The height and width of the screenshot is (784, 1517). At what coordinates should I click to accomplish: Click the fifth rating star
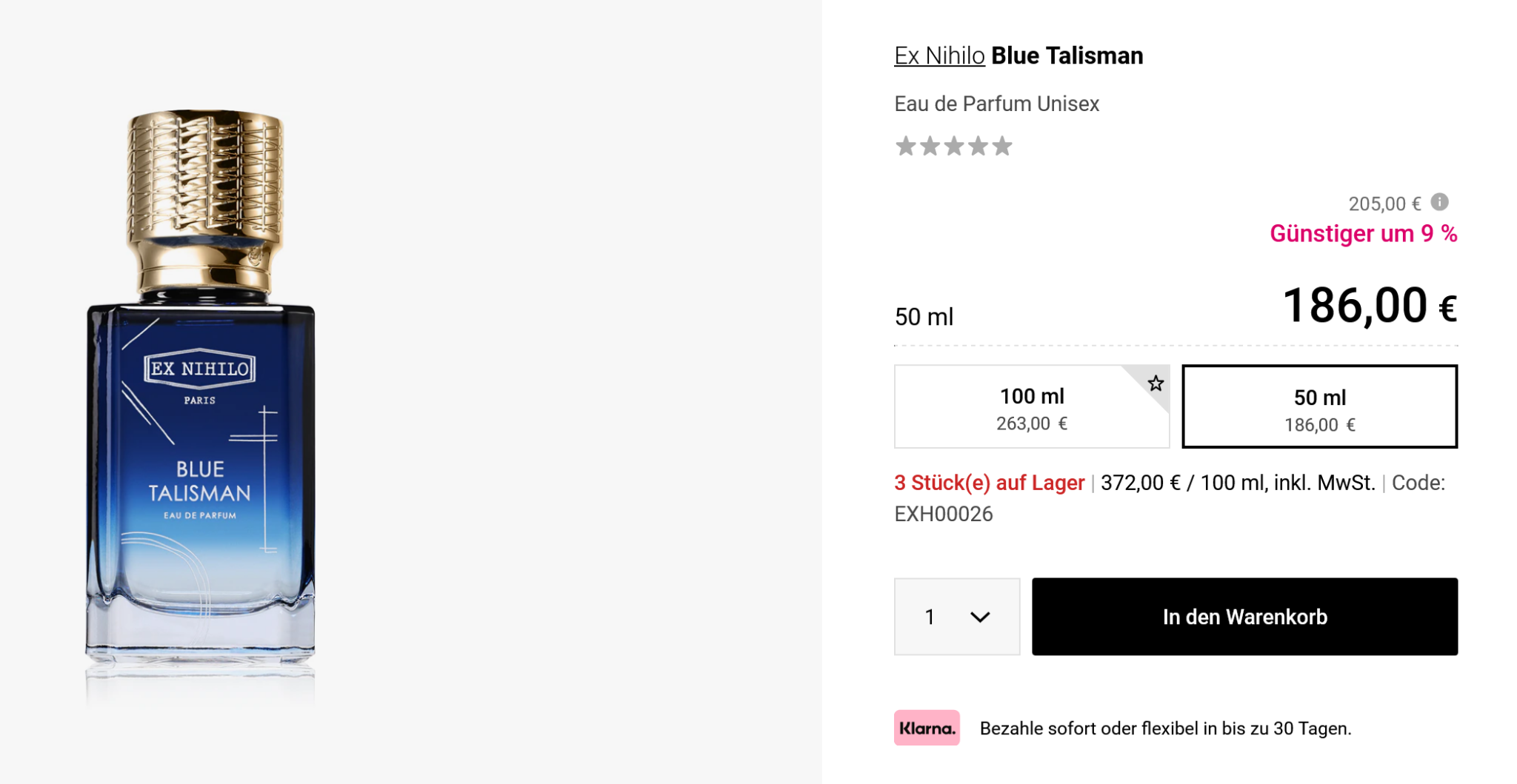pyautogui.click(x=1002, y=147)
